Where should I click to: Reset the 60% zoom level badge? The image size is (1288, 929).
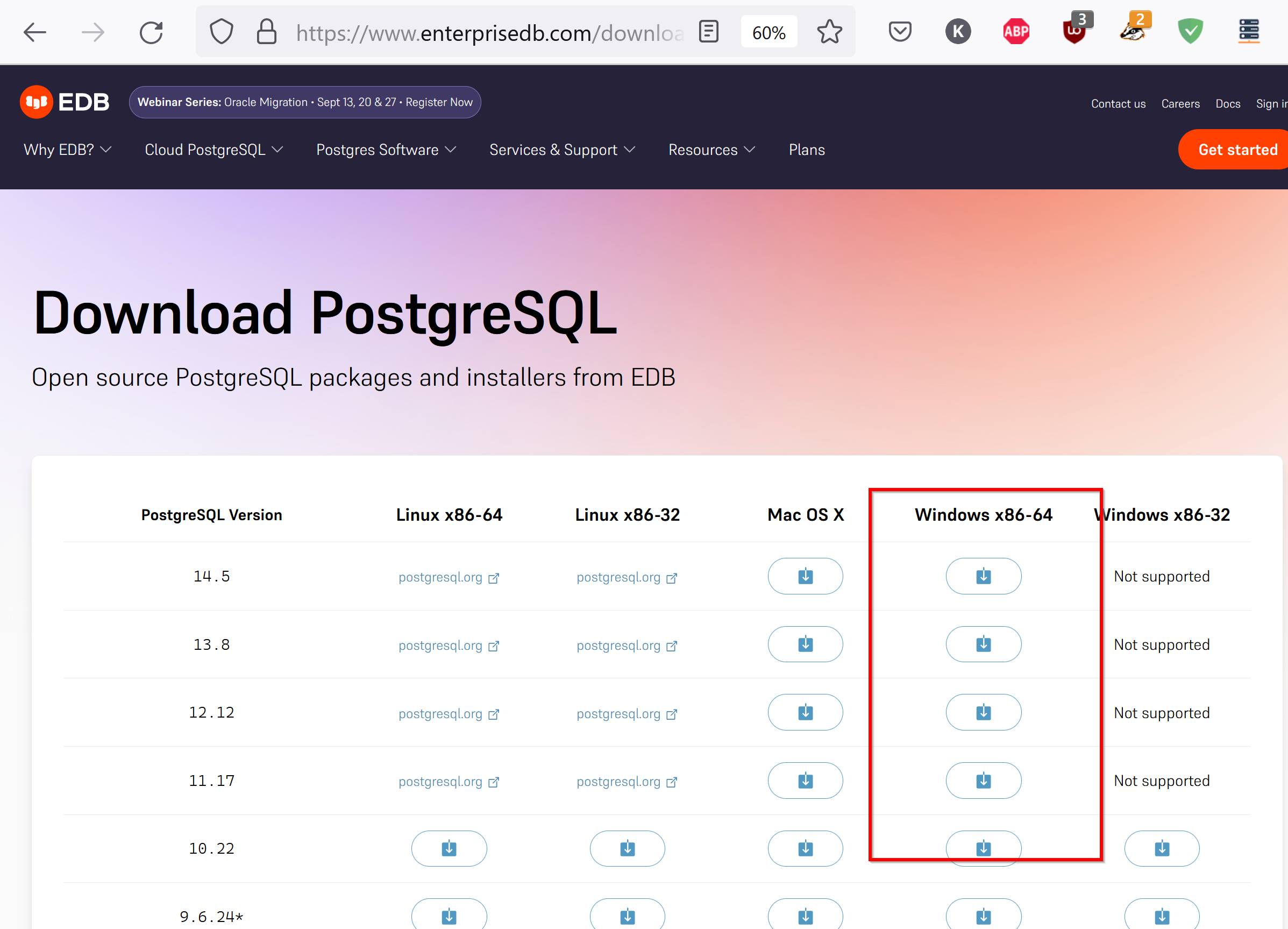pyautogui.click(x=769, y=32)
